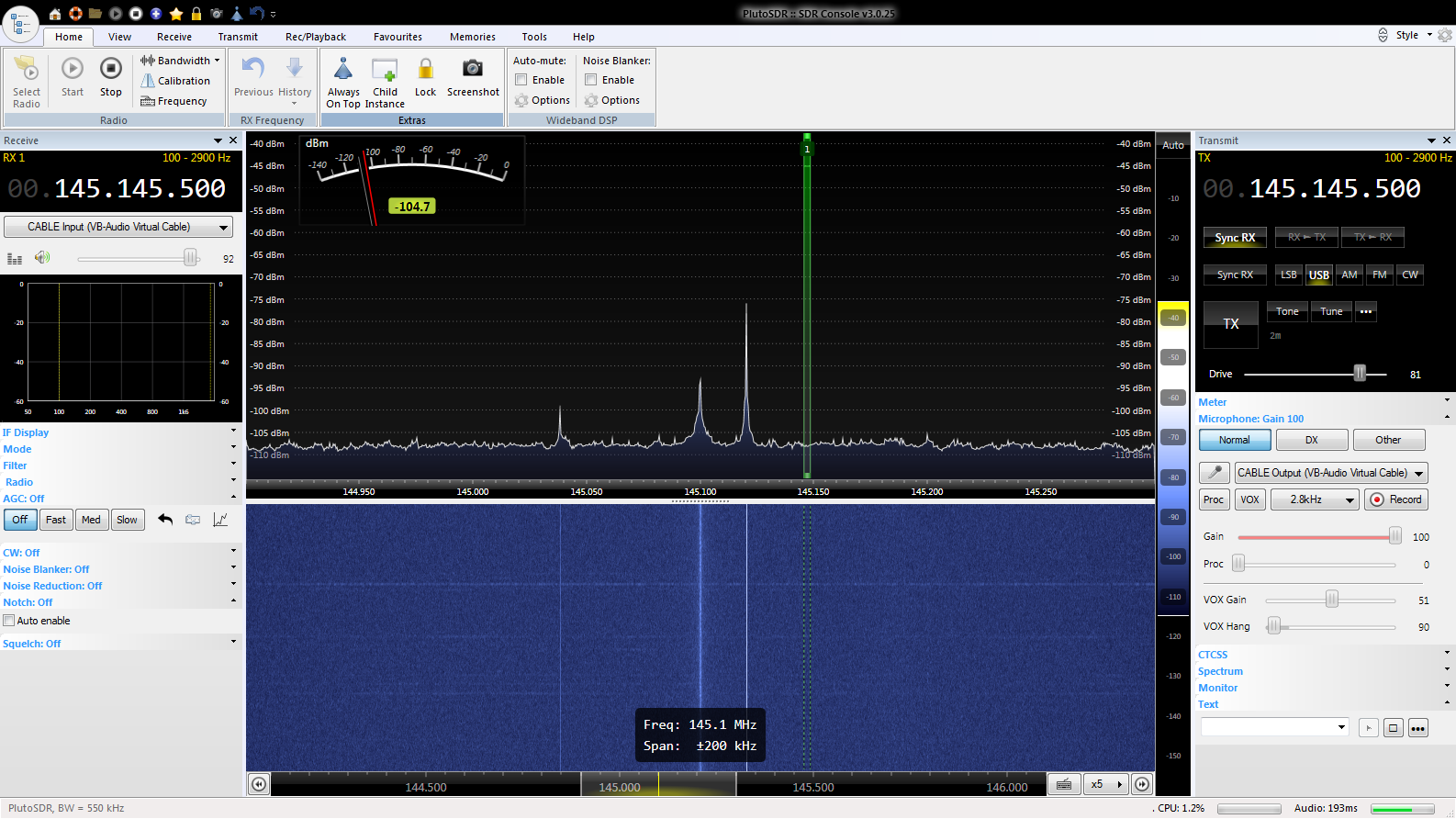Image resolution: width=1456 pixels, height=819 pixels.
Task: Mute audio with the speaker icon
Action: click(x=42, y=258)
